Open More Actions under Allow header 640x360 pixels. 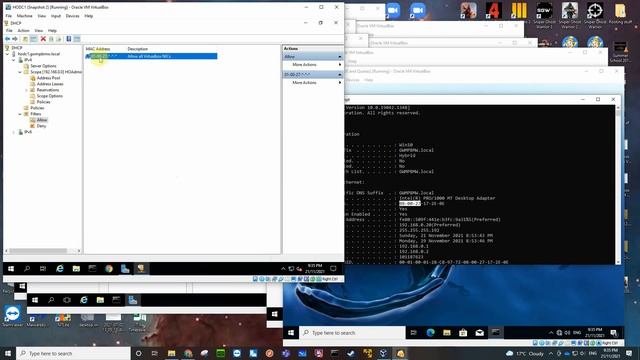point(313,65)
